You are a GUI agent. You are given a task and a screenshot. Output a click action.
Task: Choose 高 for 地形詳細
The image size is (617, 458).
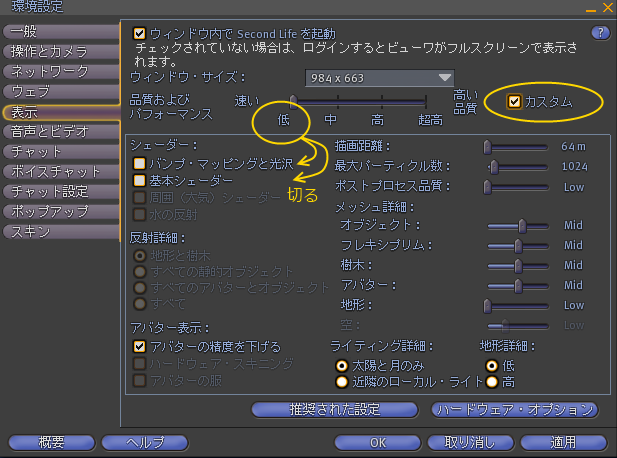(491, 382)
